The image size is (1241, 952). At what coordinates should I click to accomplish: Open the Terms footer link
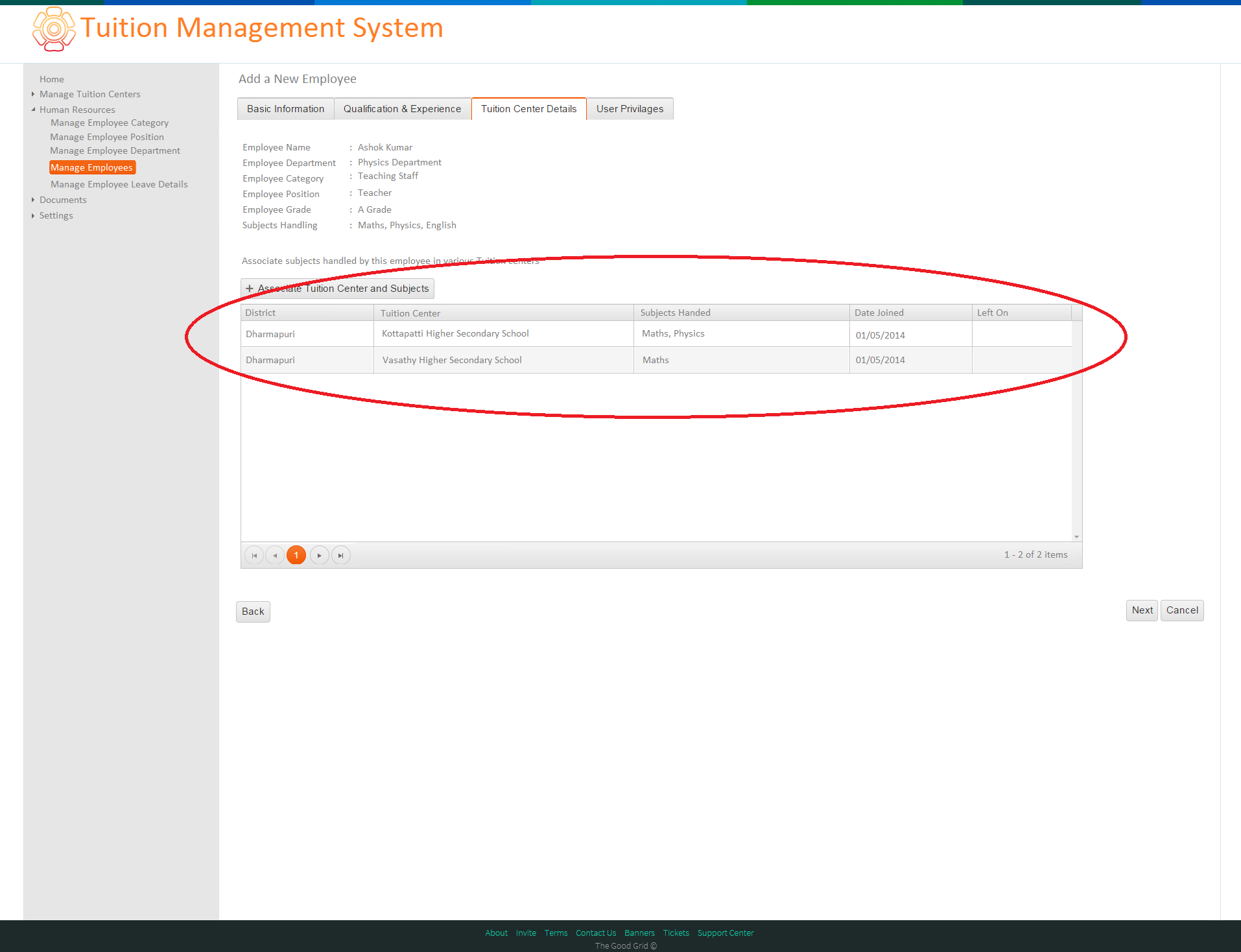(556, 933)
